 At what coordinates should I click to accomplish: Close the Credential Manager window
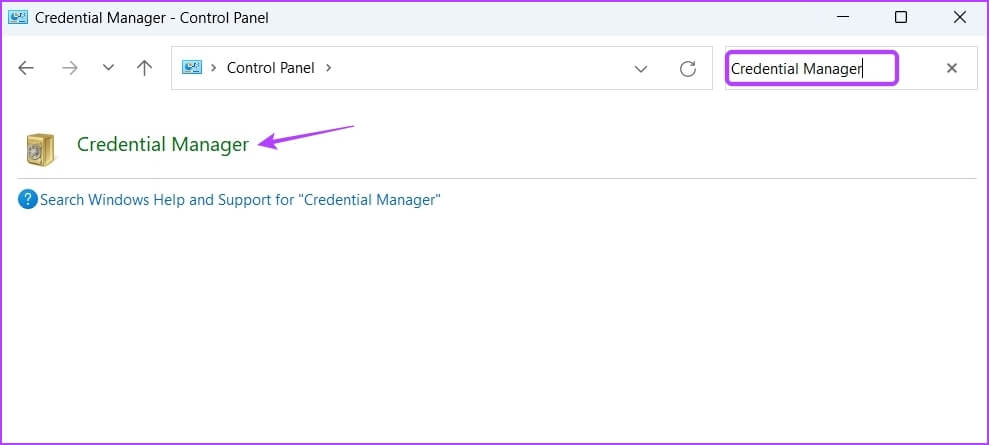[960, 17]
